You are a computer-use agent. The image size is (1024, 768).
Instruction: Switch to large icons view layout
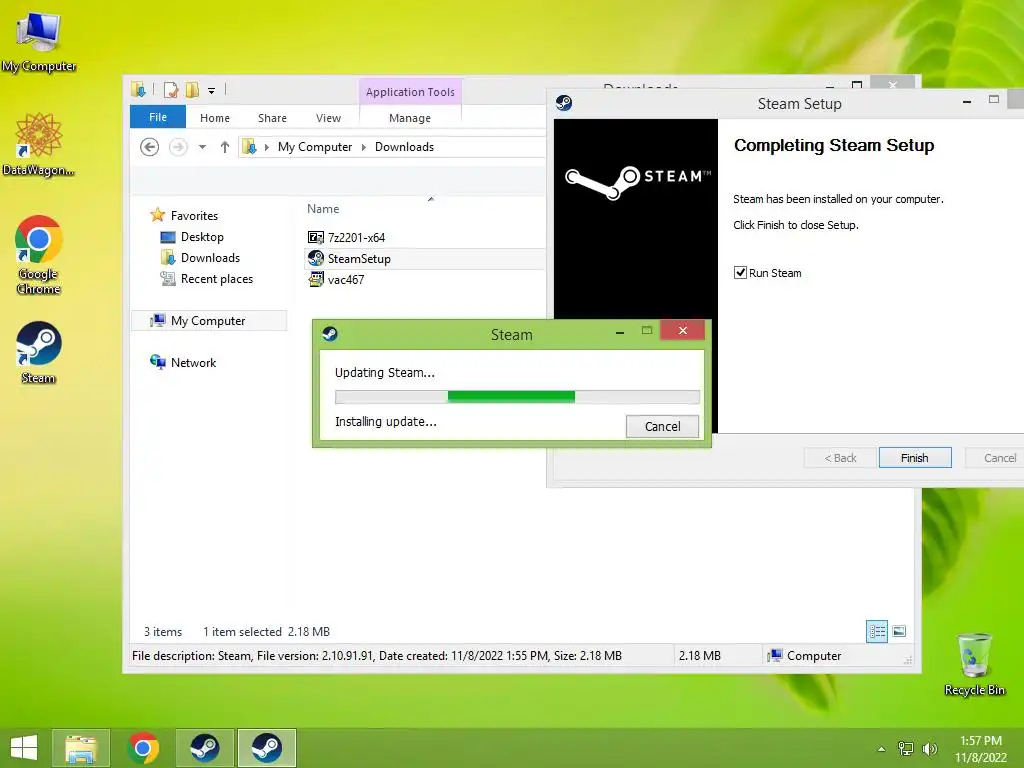click(899, 631)
